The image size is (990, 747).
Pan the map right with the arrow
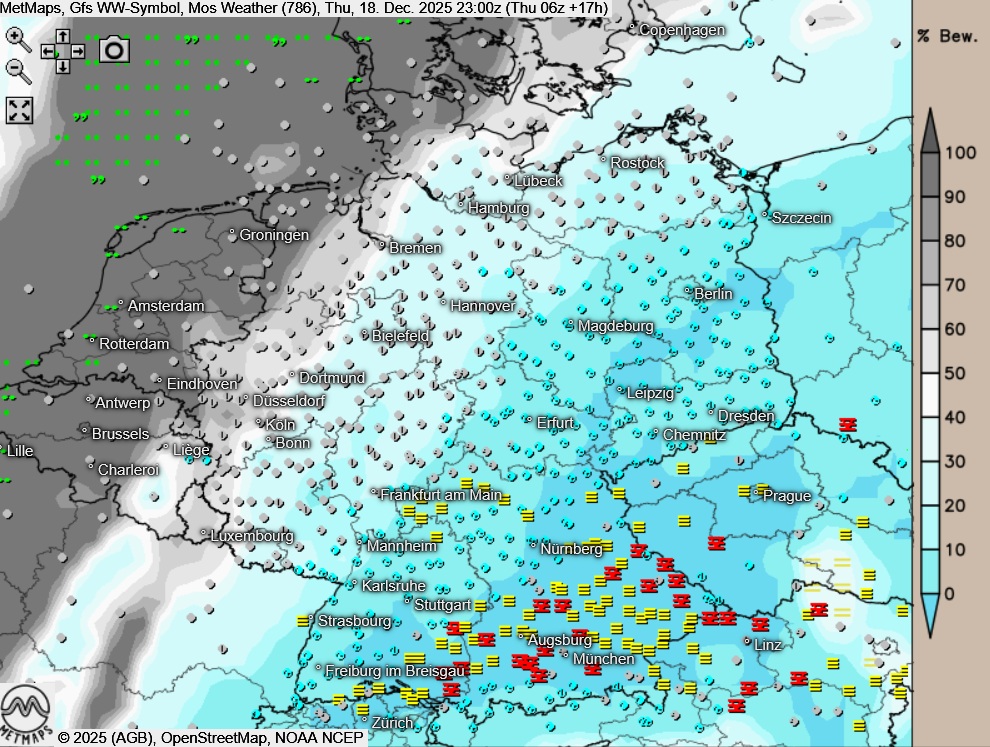click(x=78, y=51)
